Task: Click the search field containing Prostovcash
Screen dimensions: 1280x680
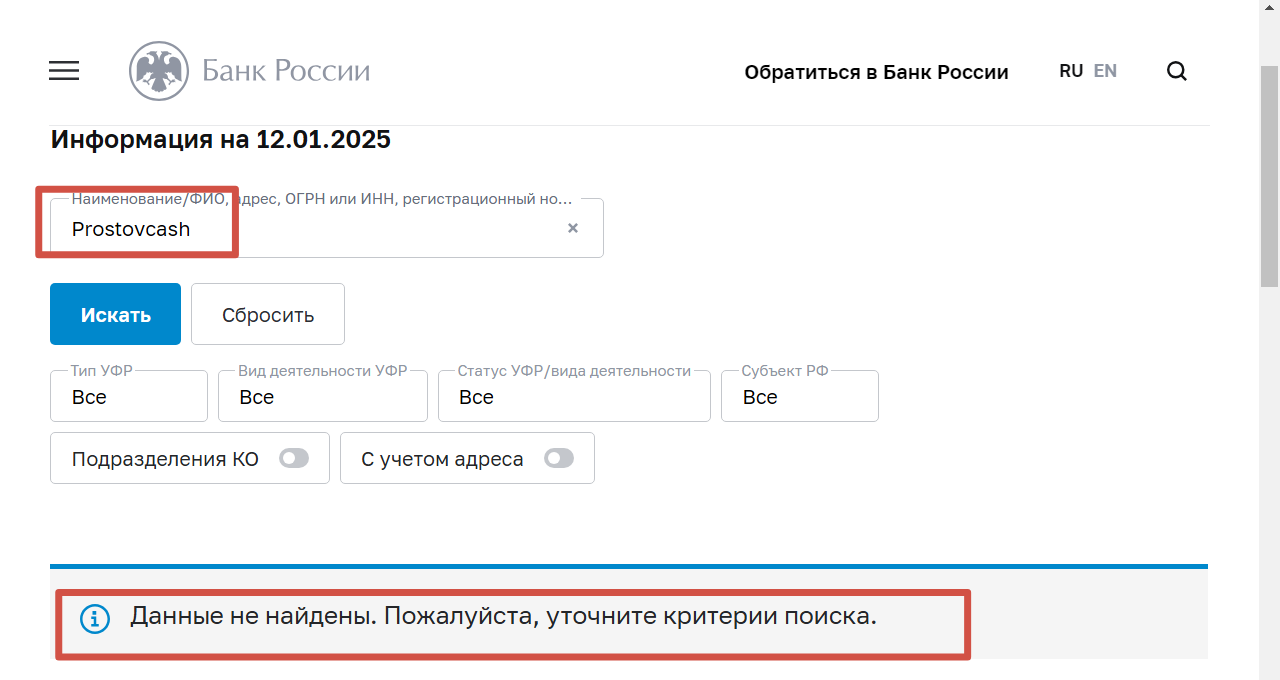Action: click(327, 228)
